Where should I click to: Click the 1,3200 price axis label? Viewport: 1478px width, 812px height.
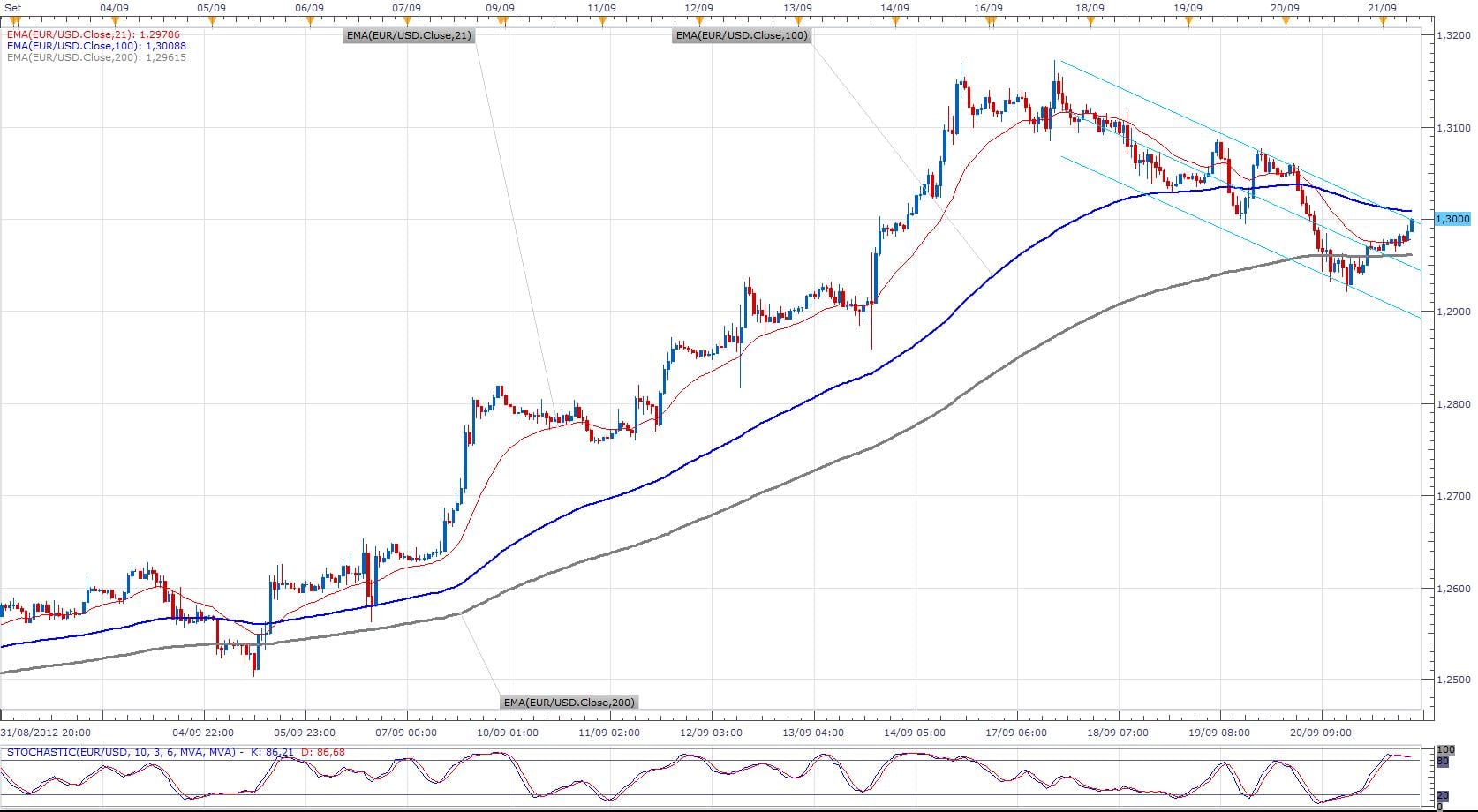pos(1452,36)
